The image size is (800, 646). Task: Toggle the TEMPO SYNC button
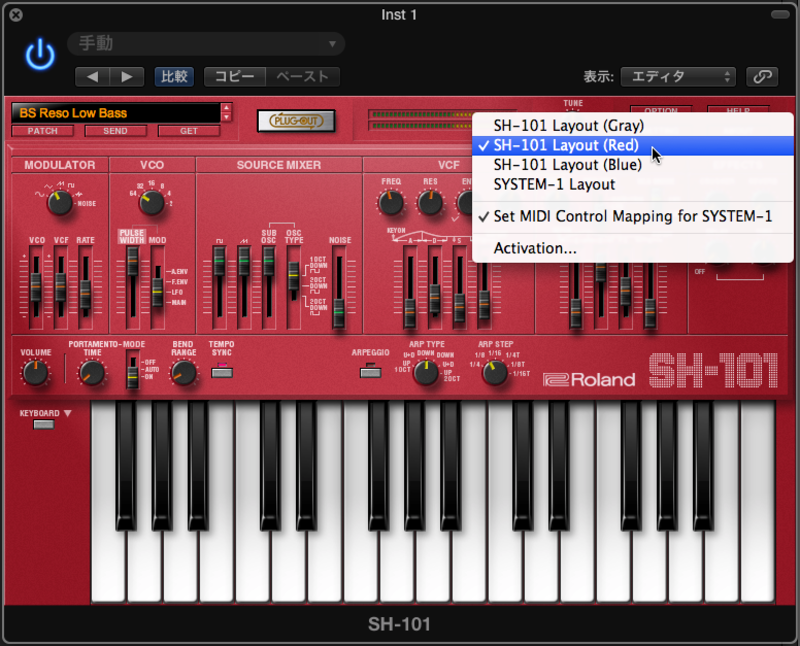click(x=222, y=372)
